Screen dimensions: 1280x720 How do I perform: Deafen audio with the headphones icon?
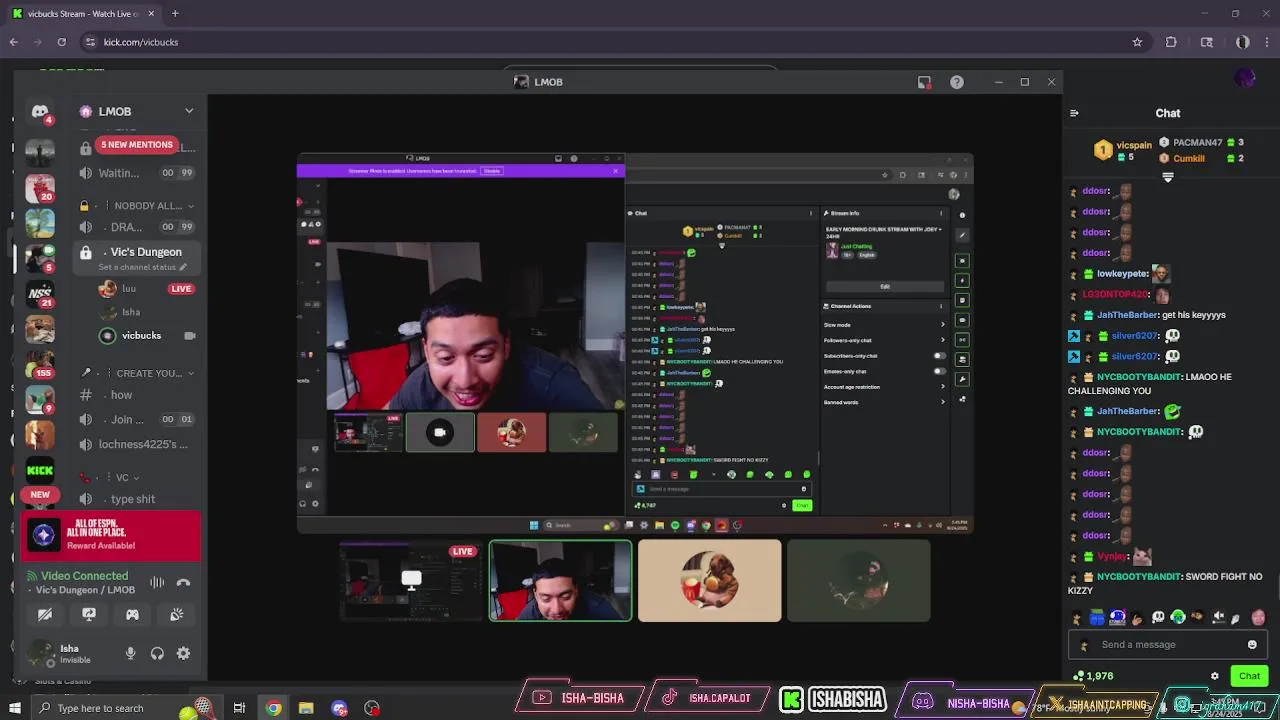[157, 653]
